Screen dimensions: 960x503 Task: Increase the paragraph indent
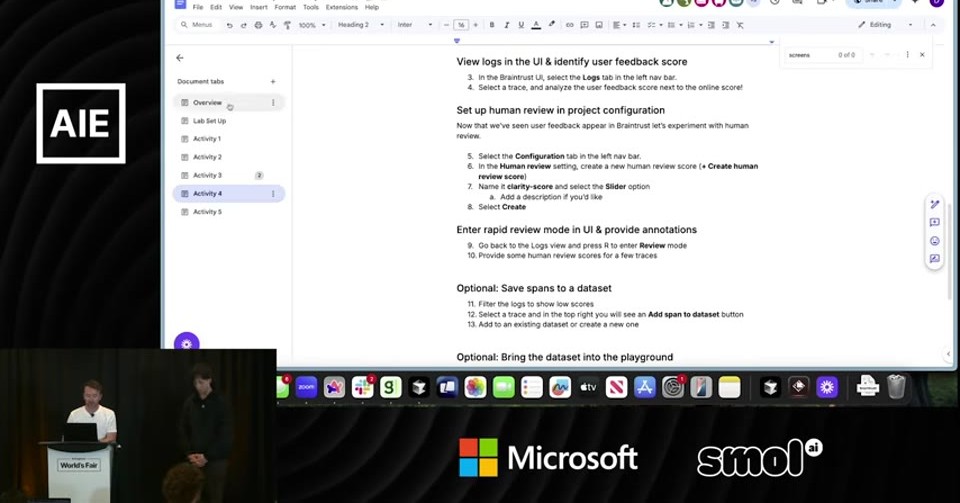(726, 25)
